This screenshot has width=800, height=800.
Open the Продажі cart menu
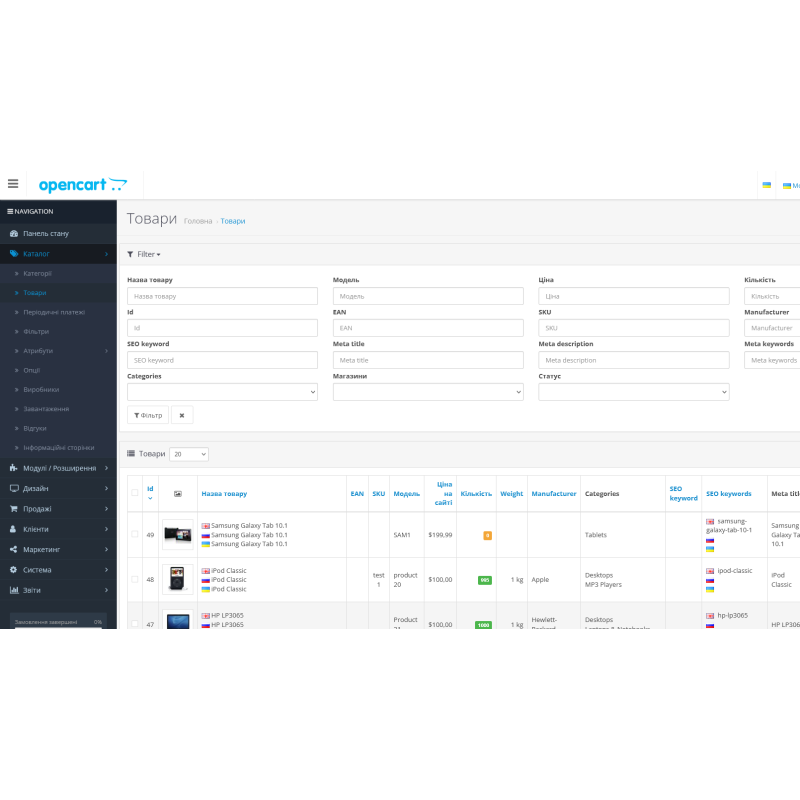37,509
